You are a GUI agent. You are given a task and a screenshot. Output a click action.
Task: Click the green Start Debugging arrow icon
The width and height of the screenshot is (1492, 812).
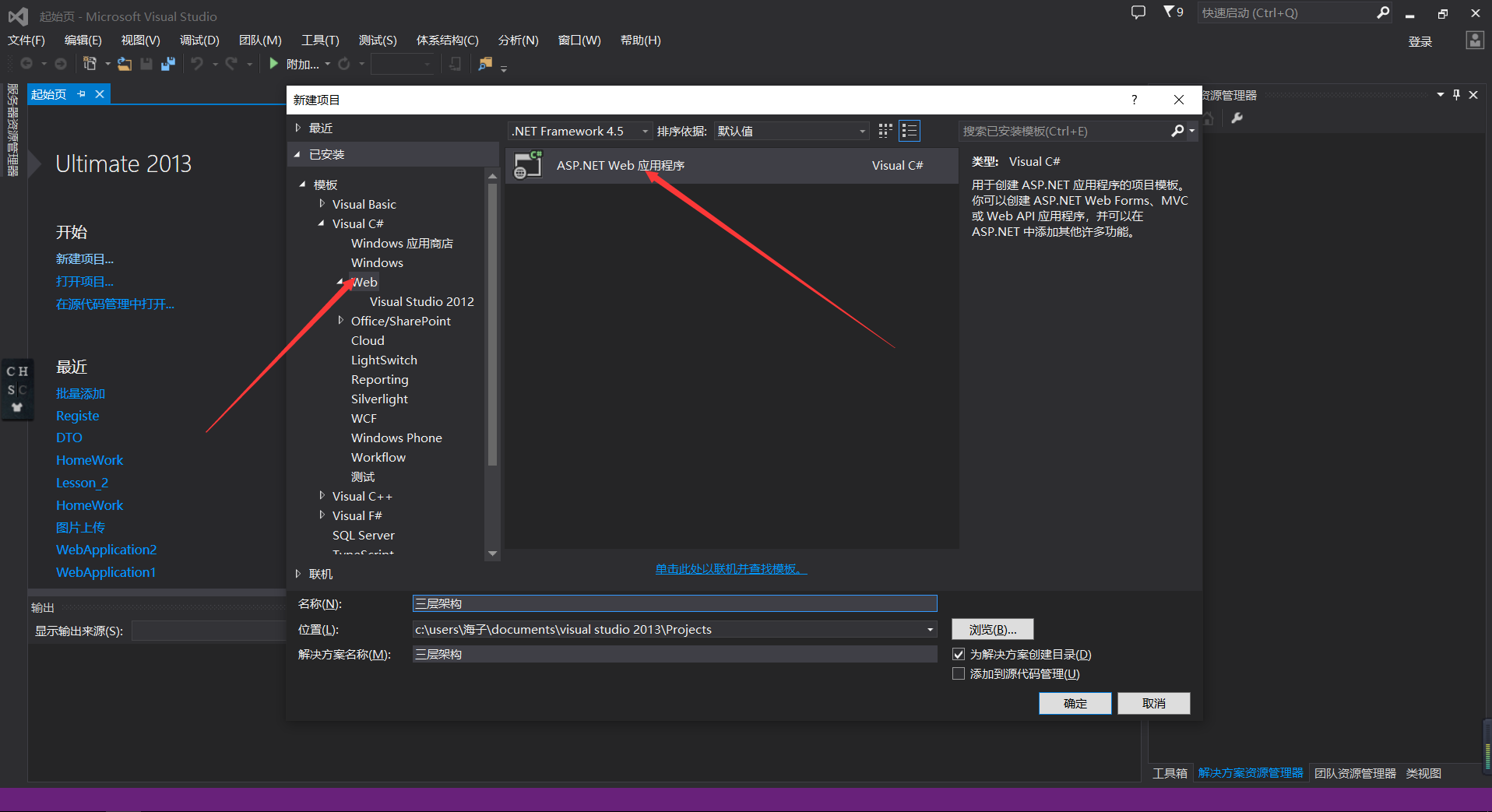point(273,64)
